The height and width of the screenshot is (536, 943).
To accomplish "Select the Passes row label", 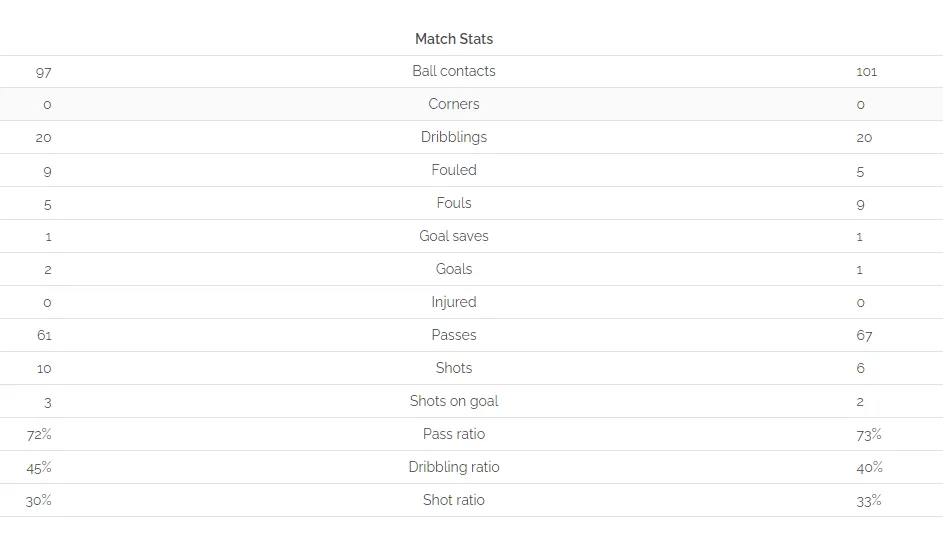I will pyautogui.click(x=454, y=335).
